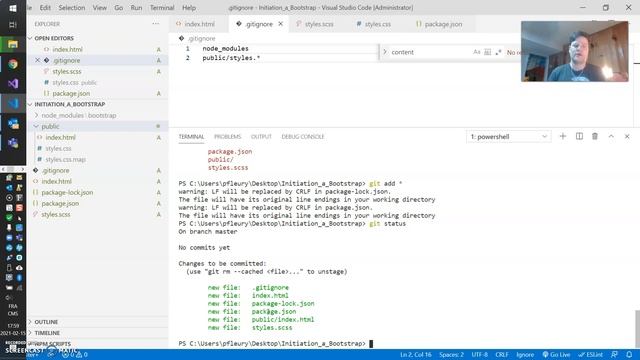
Task: Click the feedback icon in status bar
Action: pos(614,355)
